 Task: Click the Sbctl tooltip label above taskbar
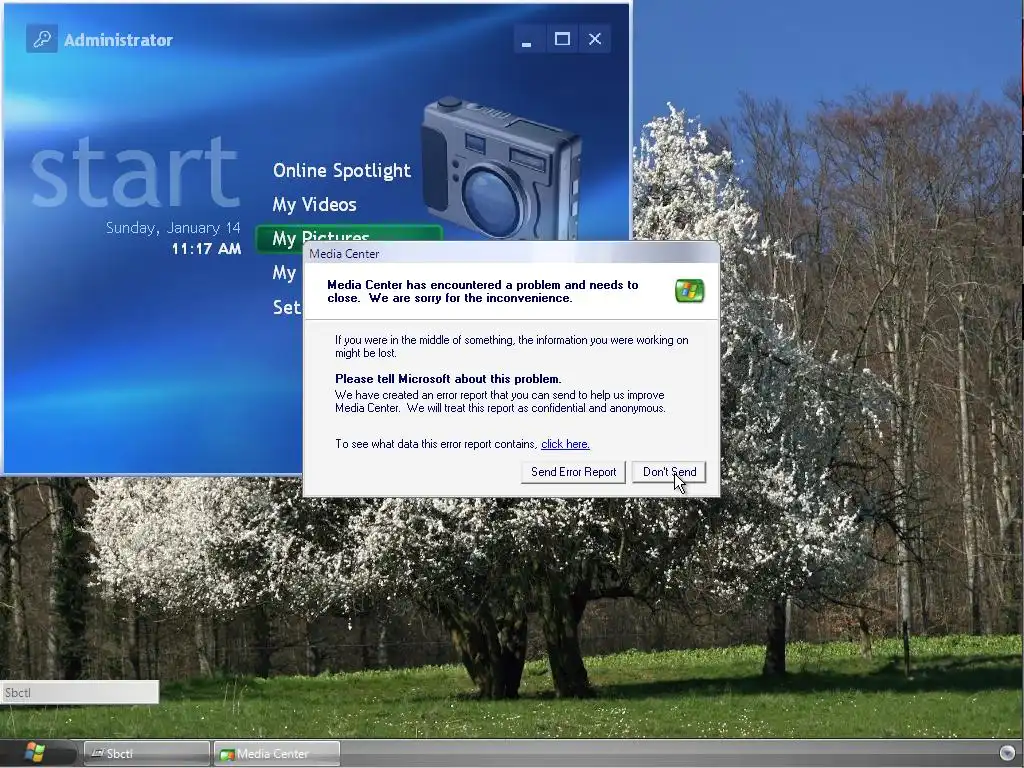[x=80, y=692]
